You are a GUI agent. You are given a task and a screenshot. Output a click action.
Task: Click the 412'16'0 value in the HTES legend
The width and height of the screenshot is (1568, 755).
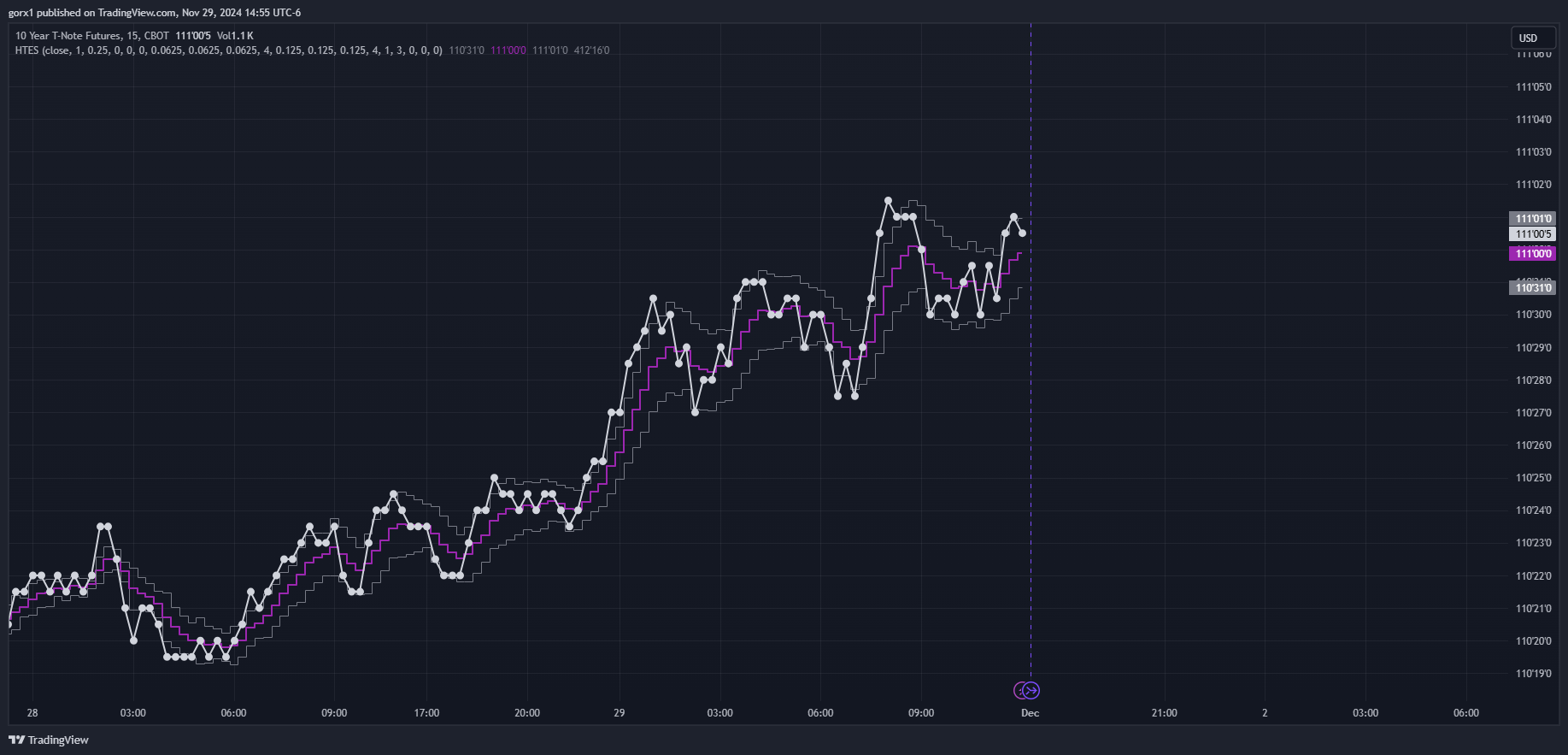tap(591, 50)
